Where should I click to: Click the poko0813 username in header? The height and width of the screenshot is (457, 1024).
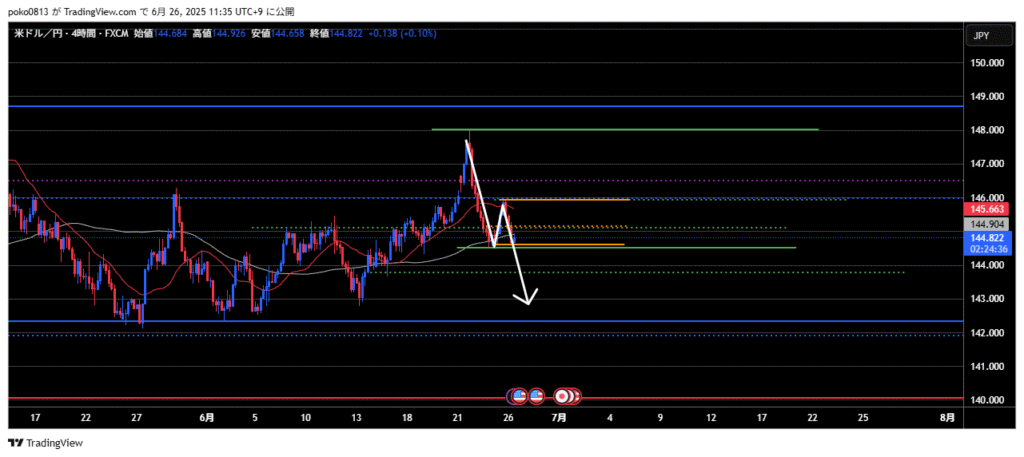tap(31, 11)
